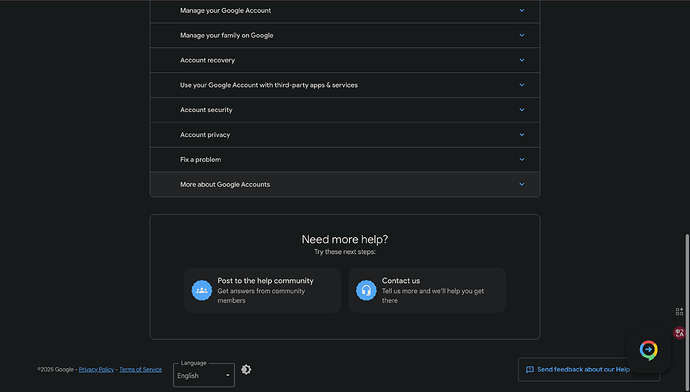
Task: Click the grid-plus widget icon
Action: click(679, 311)
